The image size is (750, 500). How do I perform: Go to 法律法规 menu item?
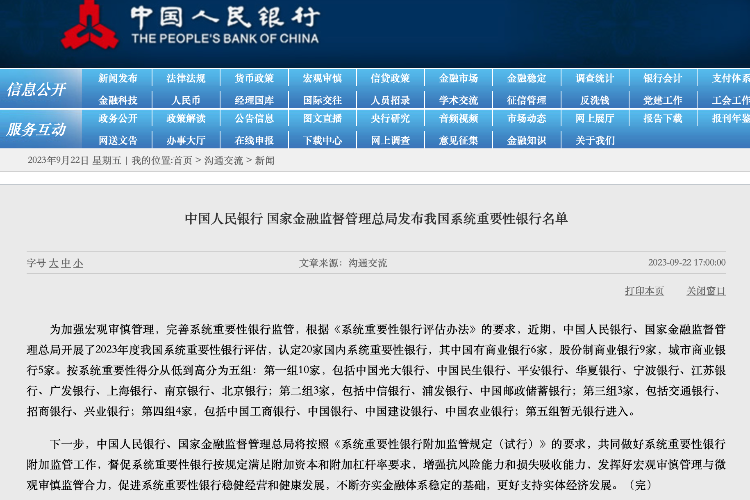tap(186, 78)
